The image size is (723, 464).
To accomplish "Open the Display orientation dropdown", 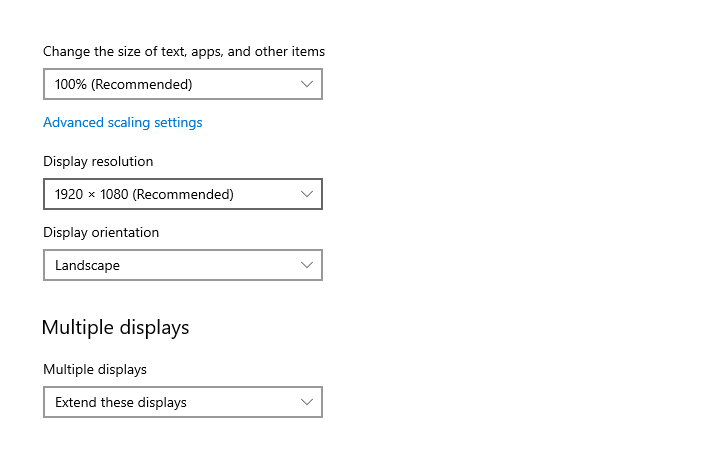I will pyautogui.click(x=183, y=265).
